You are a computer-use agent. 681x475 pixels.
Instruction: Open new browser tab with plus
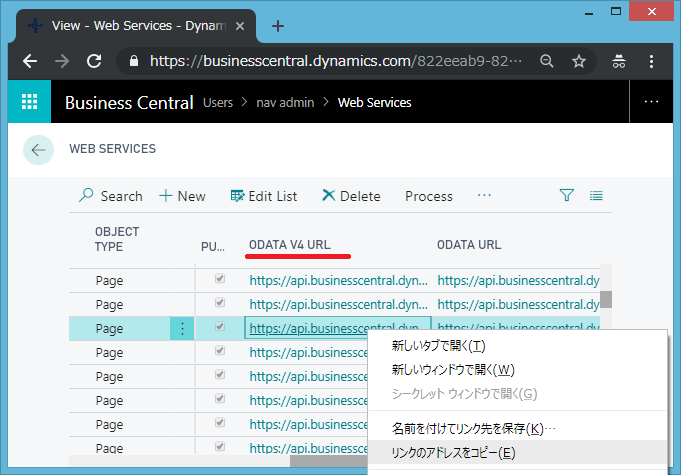[278, 25]
